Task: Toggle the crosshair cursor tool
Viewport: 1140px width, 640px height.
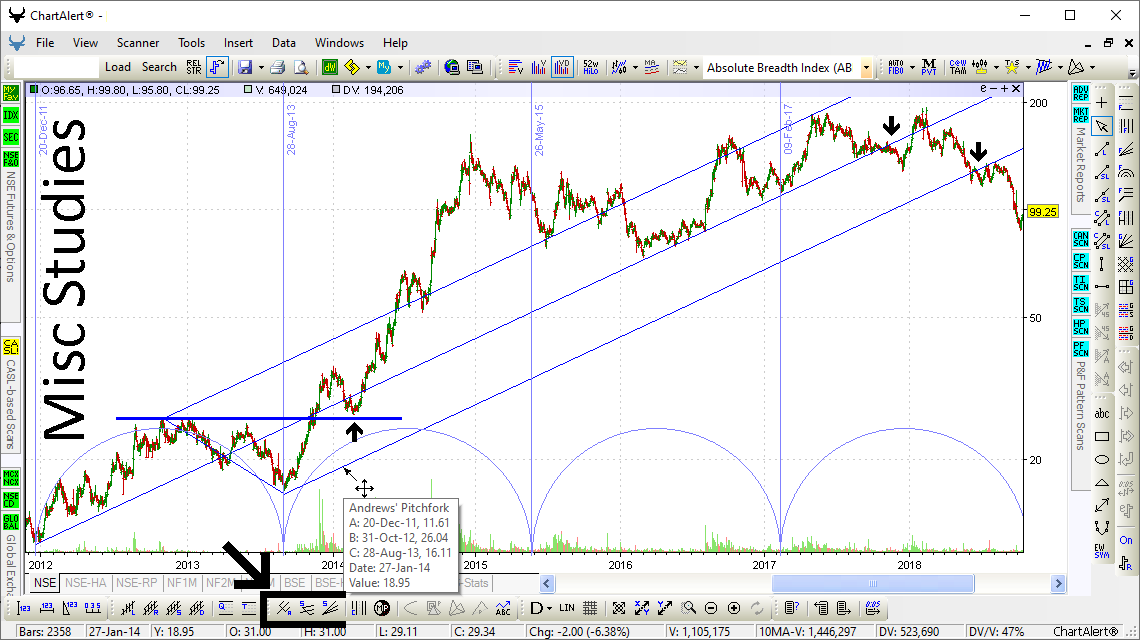Action: tap(1102, 103)
